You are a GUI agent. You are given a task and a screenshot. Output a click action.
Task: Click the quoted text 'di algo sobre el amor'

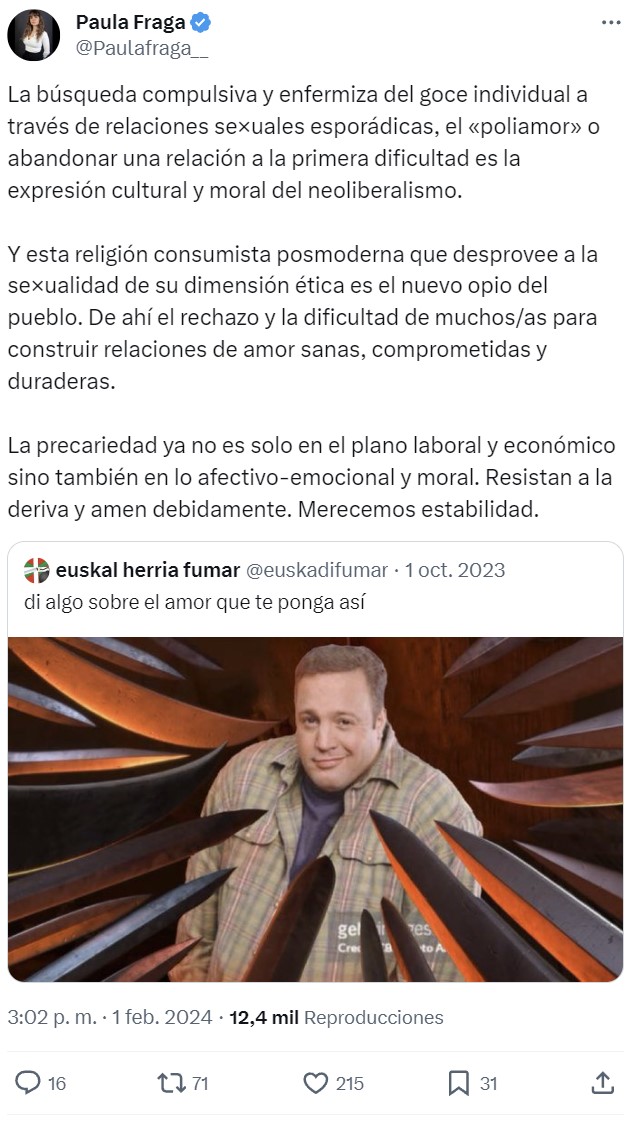click(x=119, y=603)
